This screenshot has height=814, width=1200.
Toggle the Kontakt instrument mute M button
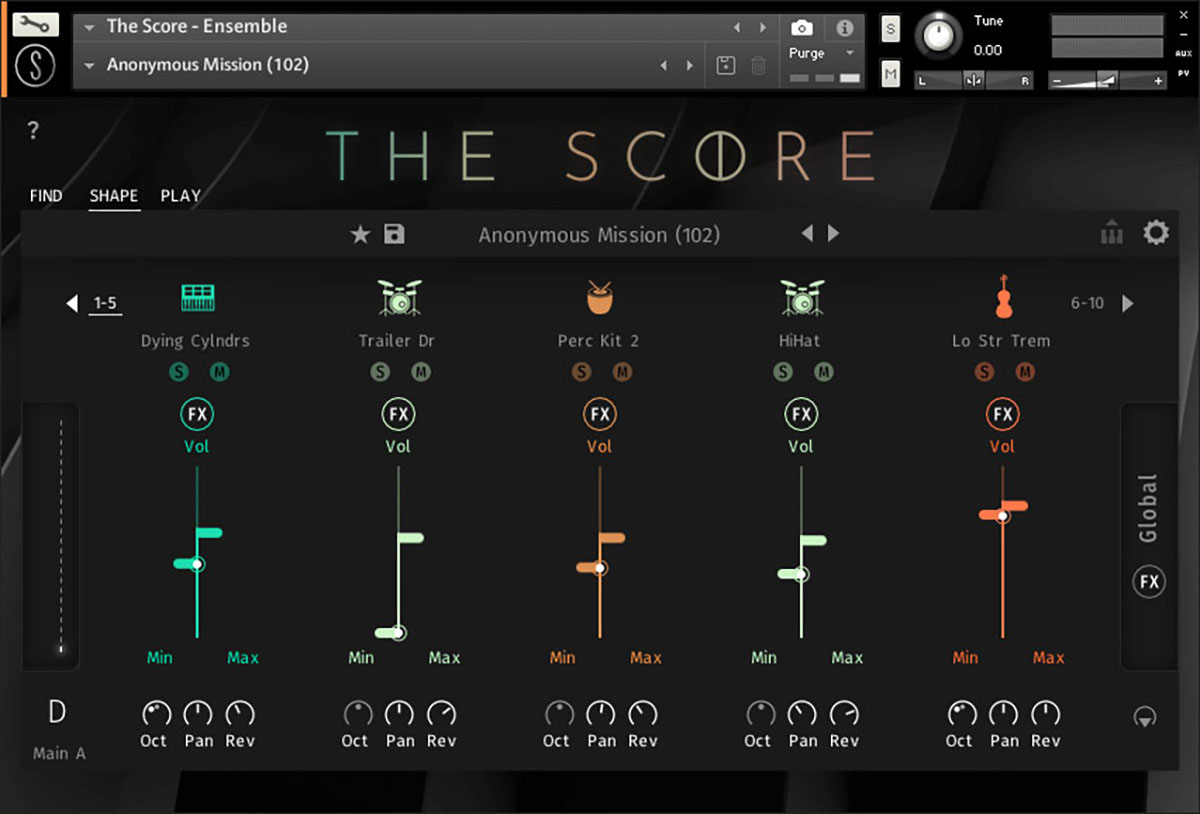pos(890,73)
